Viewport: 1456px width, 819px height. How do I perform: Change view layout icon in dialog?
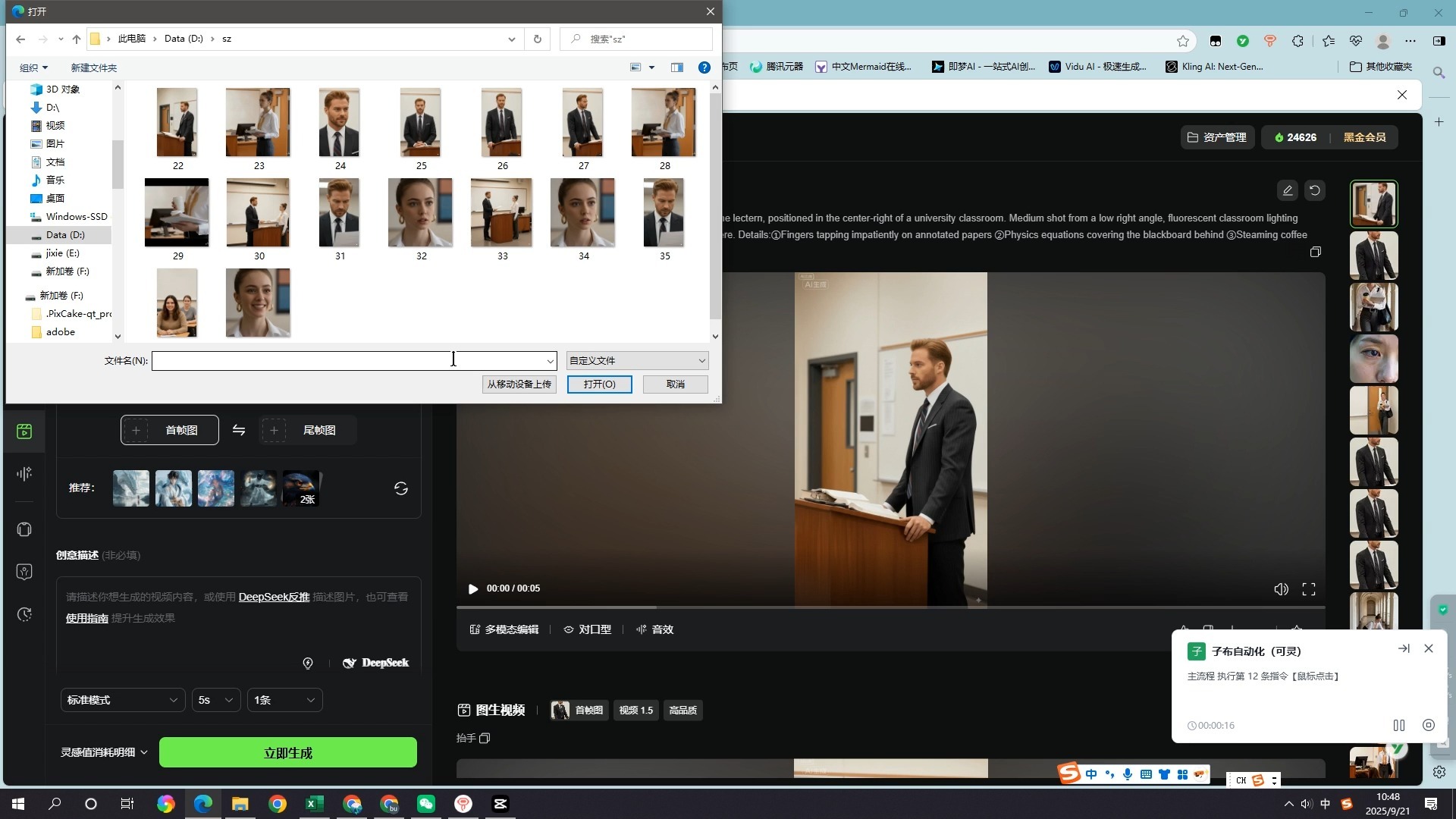(x=635, y=67)
